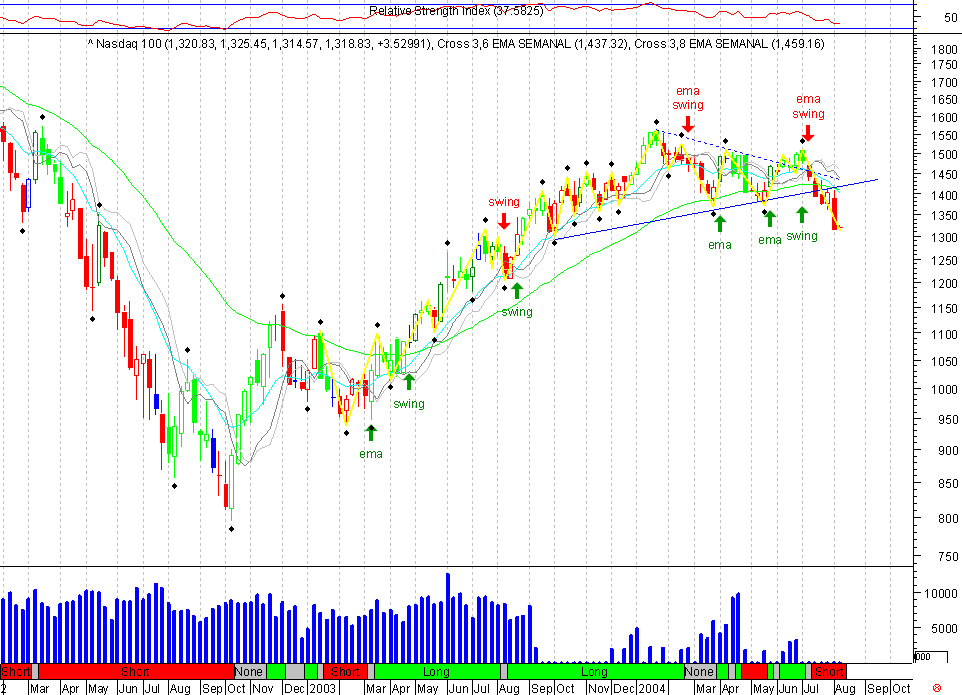Click the green 'swing' up arrow near Apr 2003
The height and width of the screenshot is (695, 962).
(x=408, y=381)
